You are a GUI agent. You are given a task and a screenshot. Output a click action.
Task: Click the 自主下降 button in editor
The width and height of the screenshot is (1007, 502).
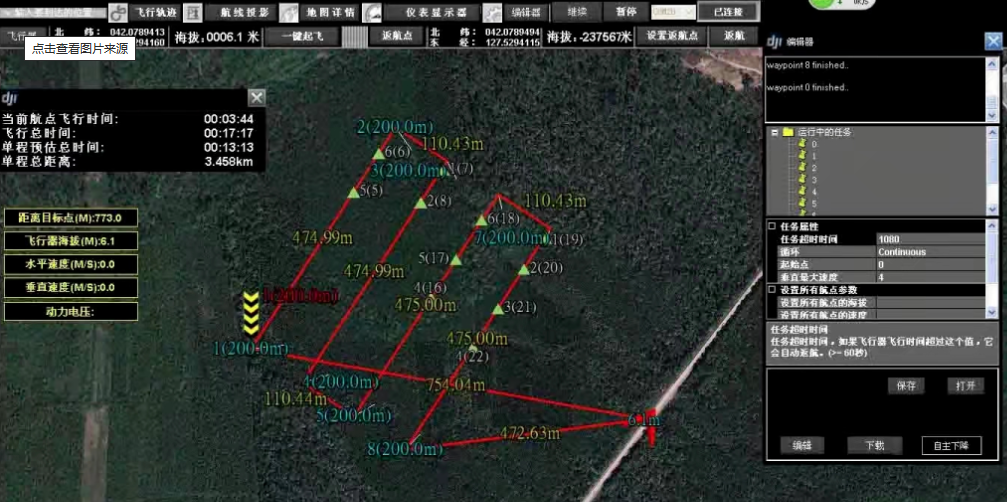click(x=950, y=445)
